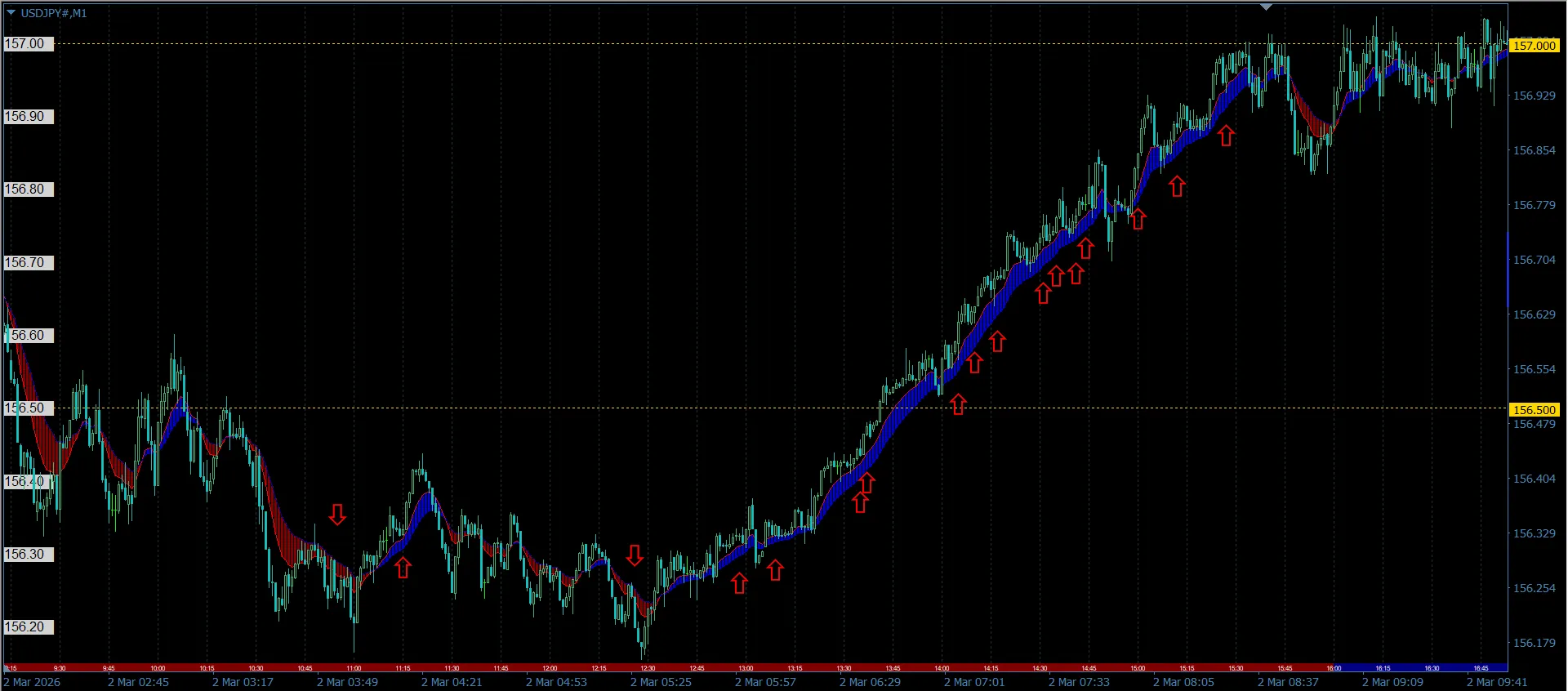Click the yellow 157.000 price tag

point(1535,45)
